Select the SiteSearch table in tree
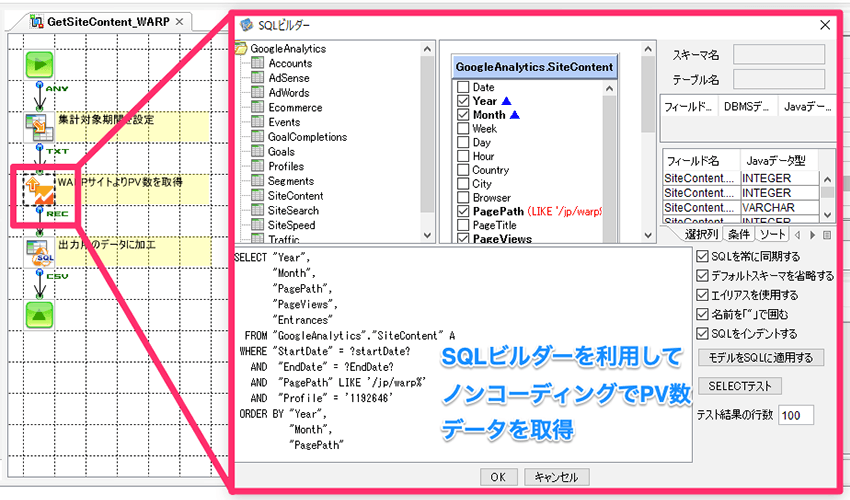Screen dimensions: 850x500 (293, 210)
